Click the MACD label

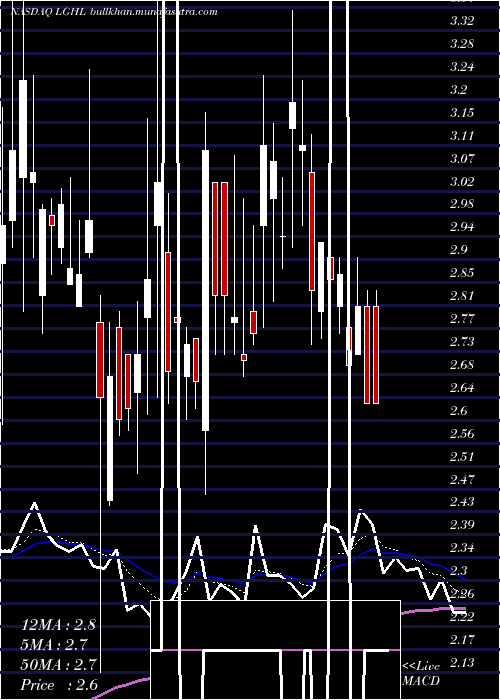click(x=421, y=681)
